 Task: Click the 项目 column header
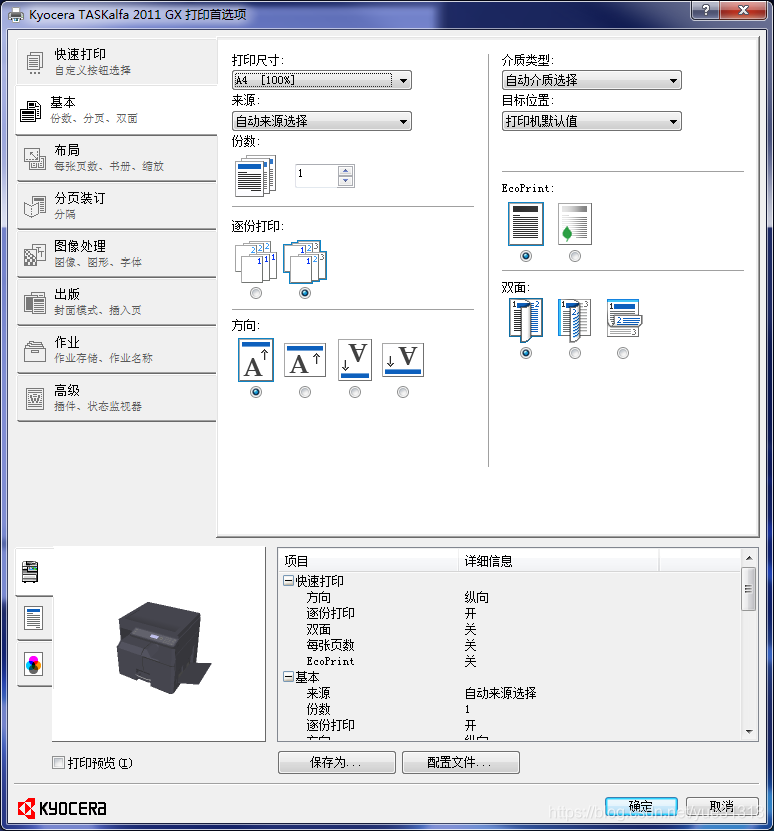368,561
